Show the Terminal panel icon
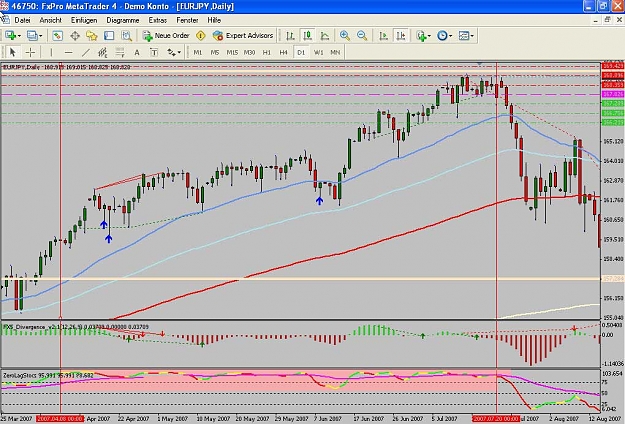The image size is (625, 424). [x=109, y=36]
